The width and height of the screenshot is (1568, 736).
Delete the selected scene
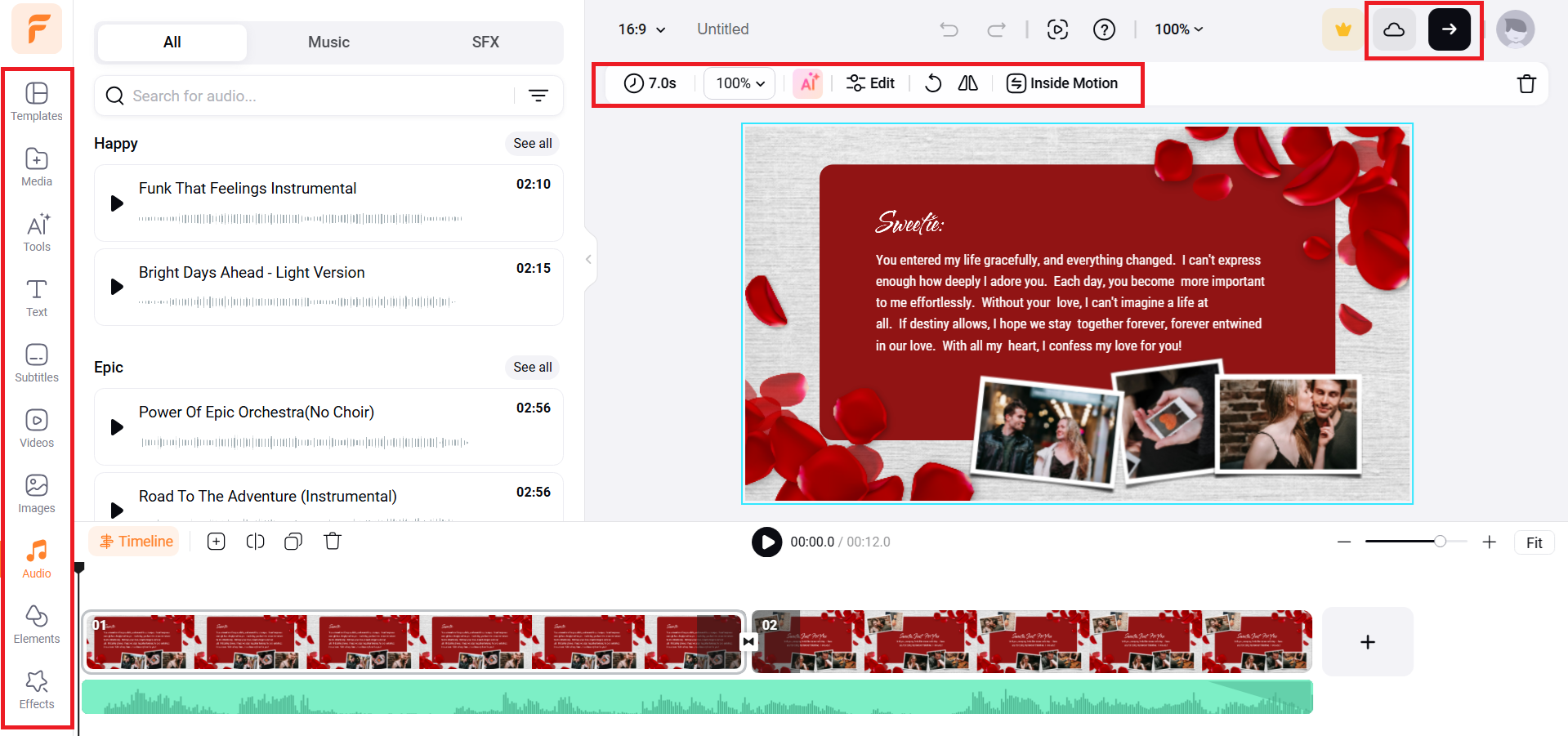pyautogui.click(x=1526, y=83)
